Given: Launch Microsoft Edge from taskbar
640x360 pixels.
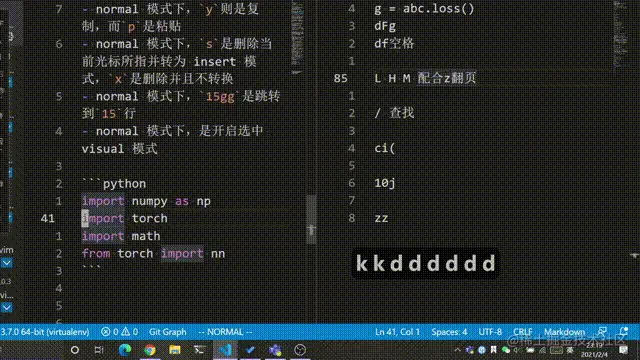Looking at the screenshot, I should 125,350.
